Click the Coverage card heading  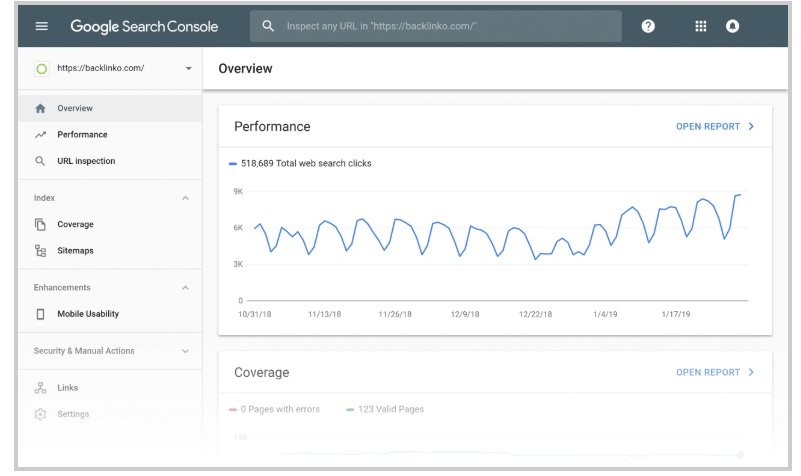262,373
